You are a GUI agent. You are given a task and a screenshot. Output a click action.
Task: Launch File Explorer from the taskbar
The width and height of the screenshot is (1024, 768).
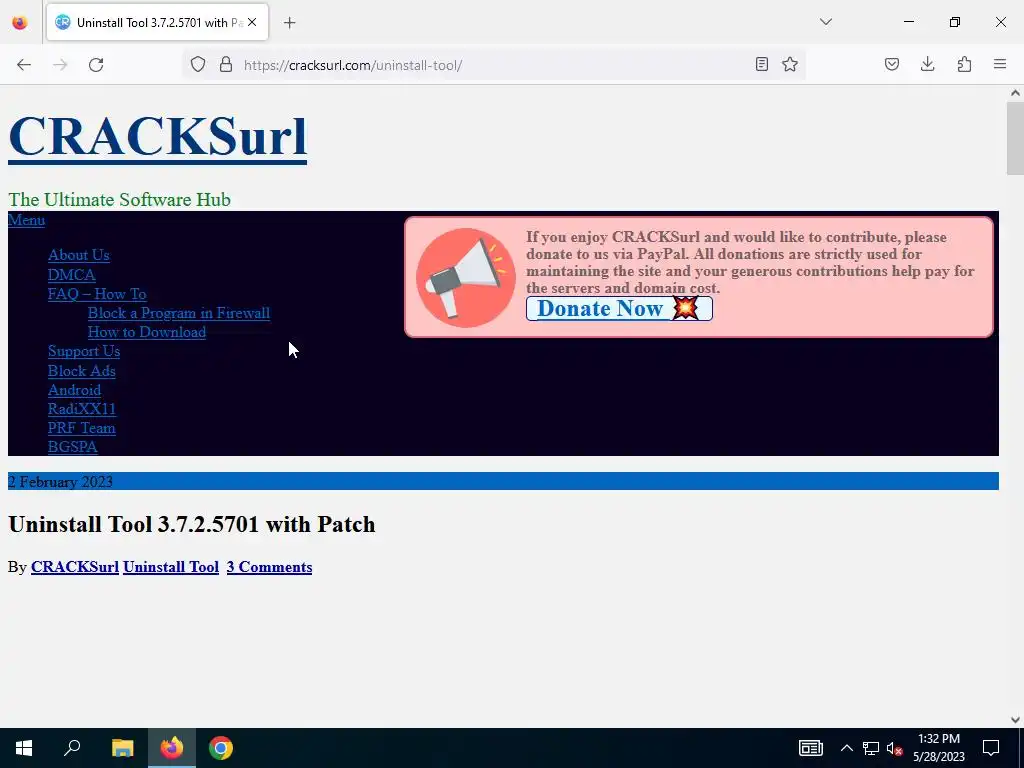tap(122, 748)
